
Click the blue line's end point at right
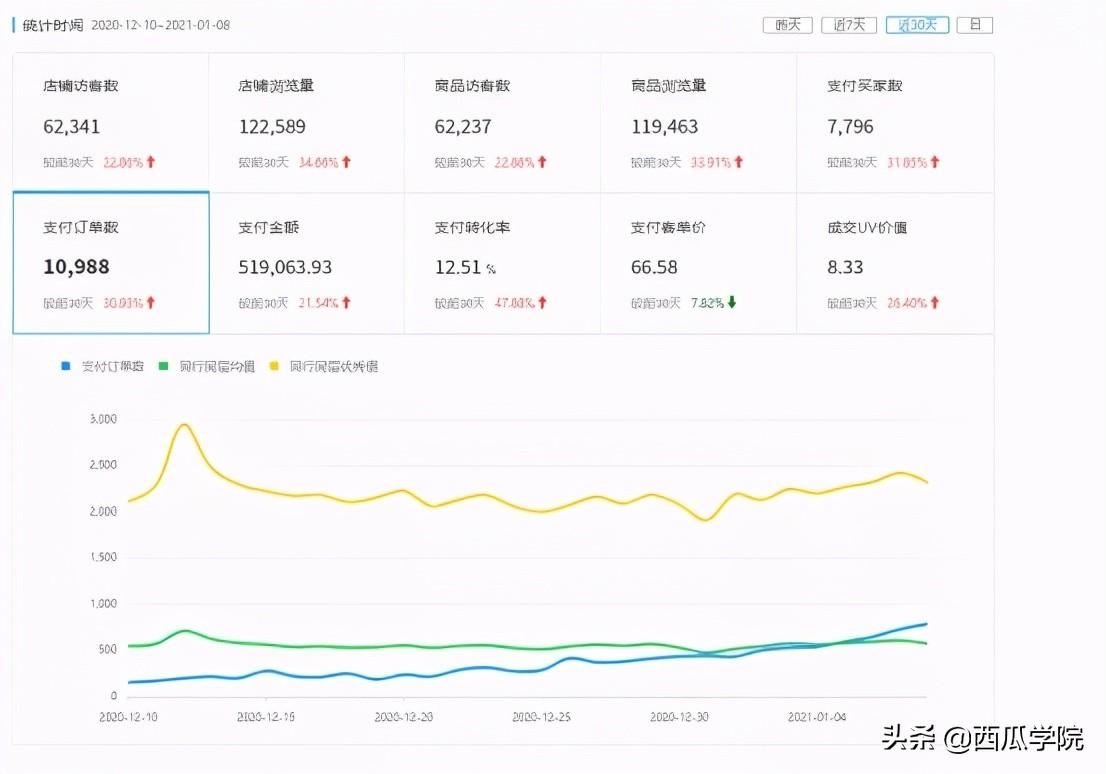pos(925,624)
